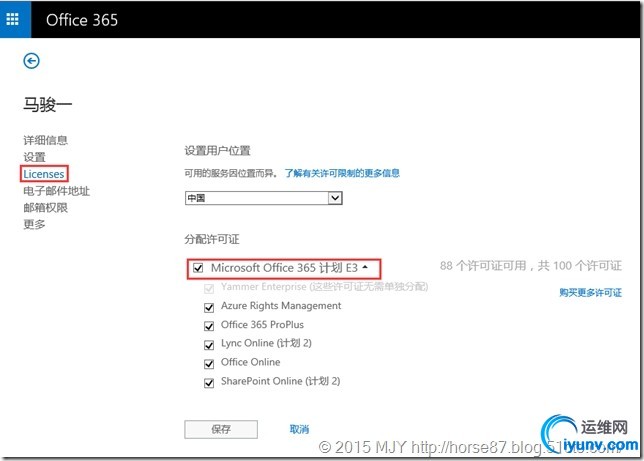Go to 电子邮件地址 section
Viewport: 644px width, 461px height.
click(x=56, y=191)
